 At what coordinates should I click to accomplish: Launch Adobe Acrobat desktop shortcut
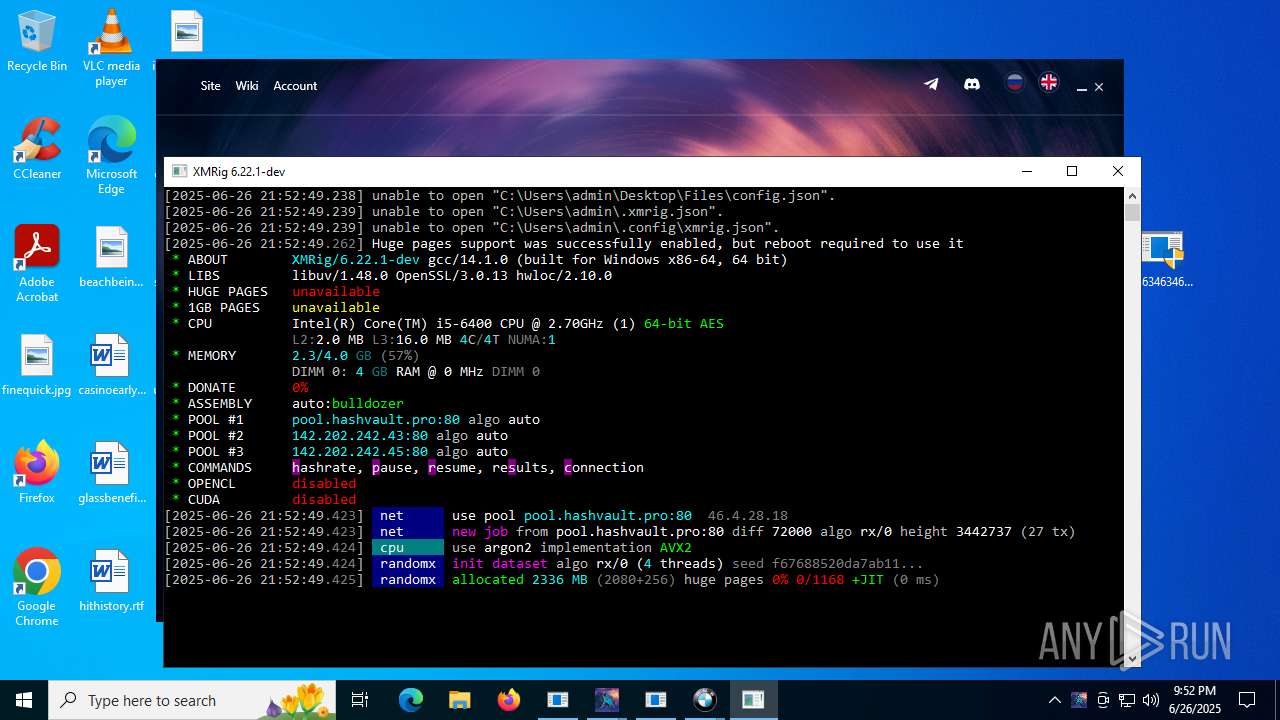pos(37,264)
